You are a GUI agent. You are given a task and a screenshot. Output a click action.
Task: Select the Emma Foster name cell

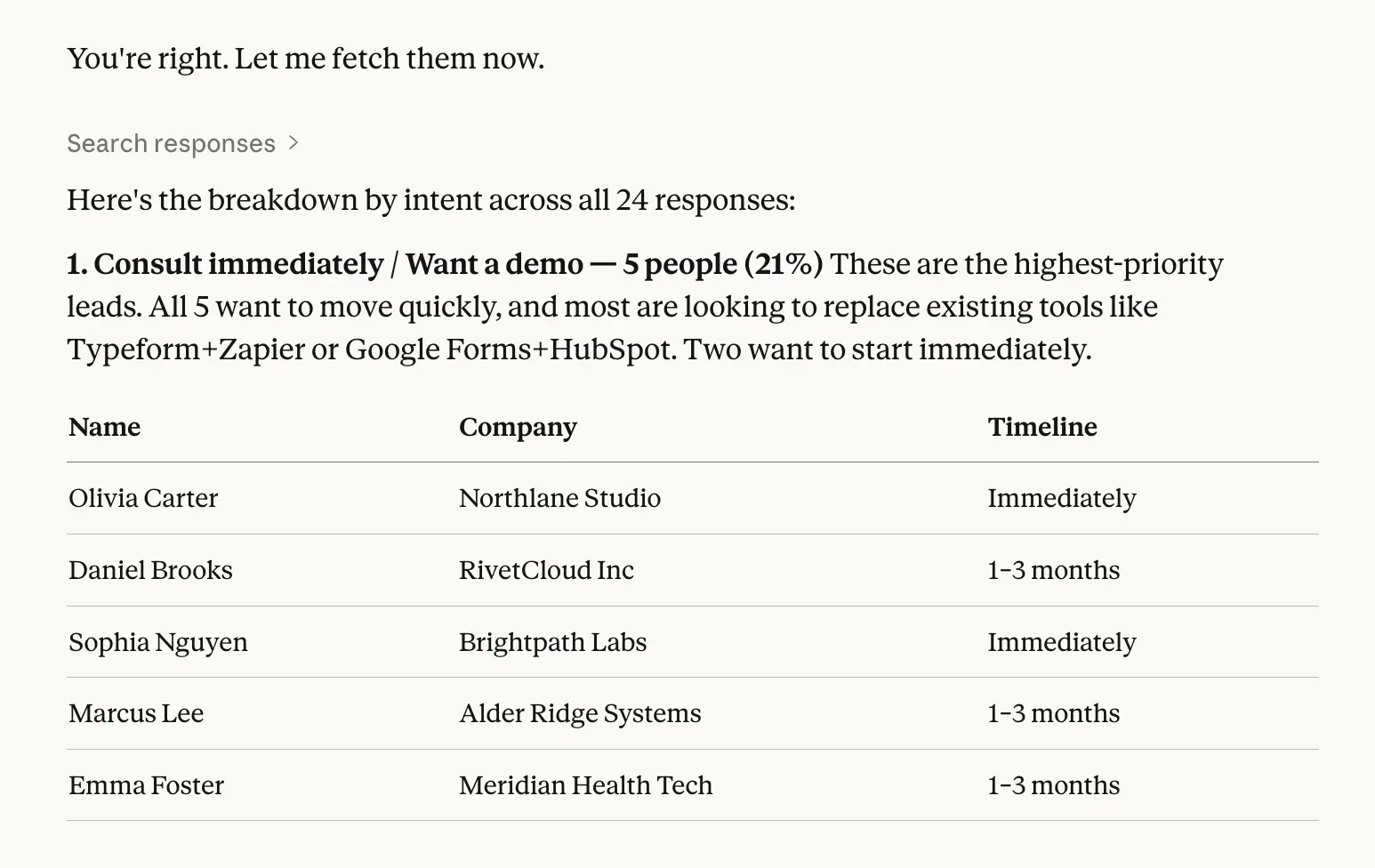(x=146, y=785)
